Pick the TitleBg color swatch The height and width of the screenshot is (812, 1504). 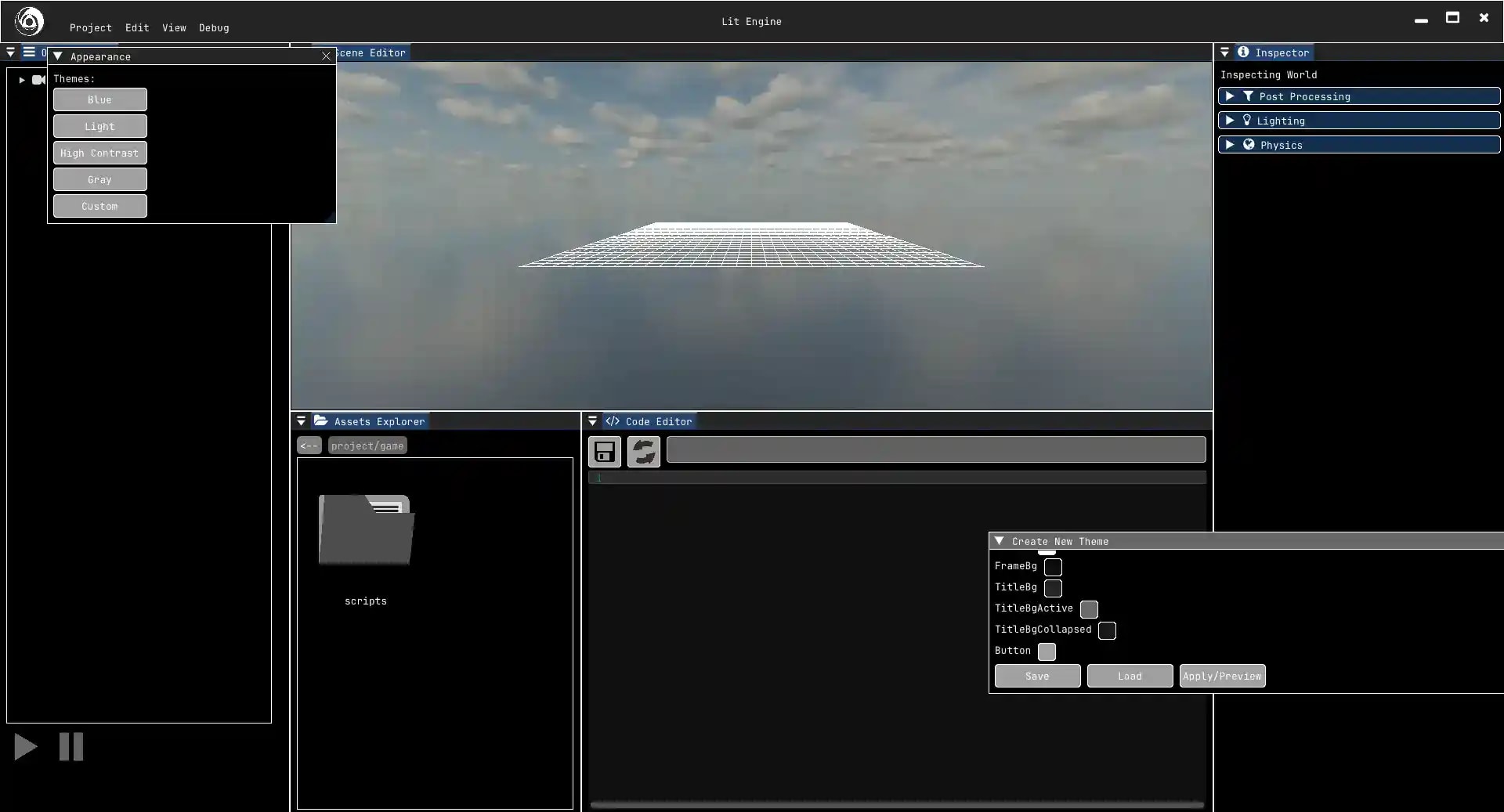point(1053,588)
